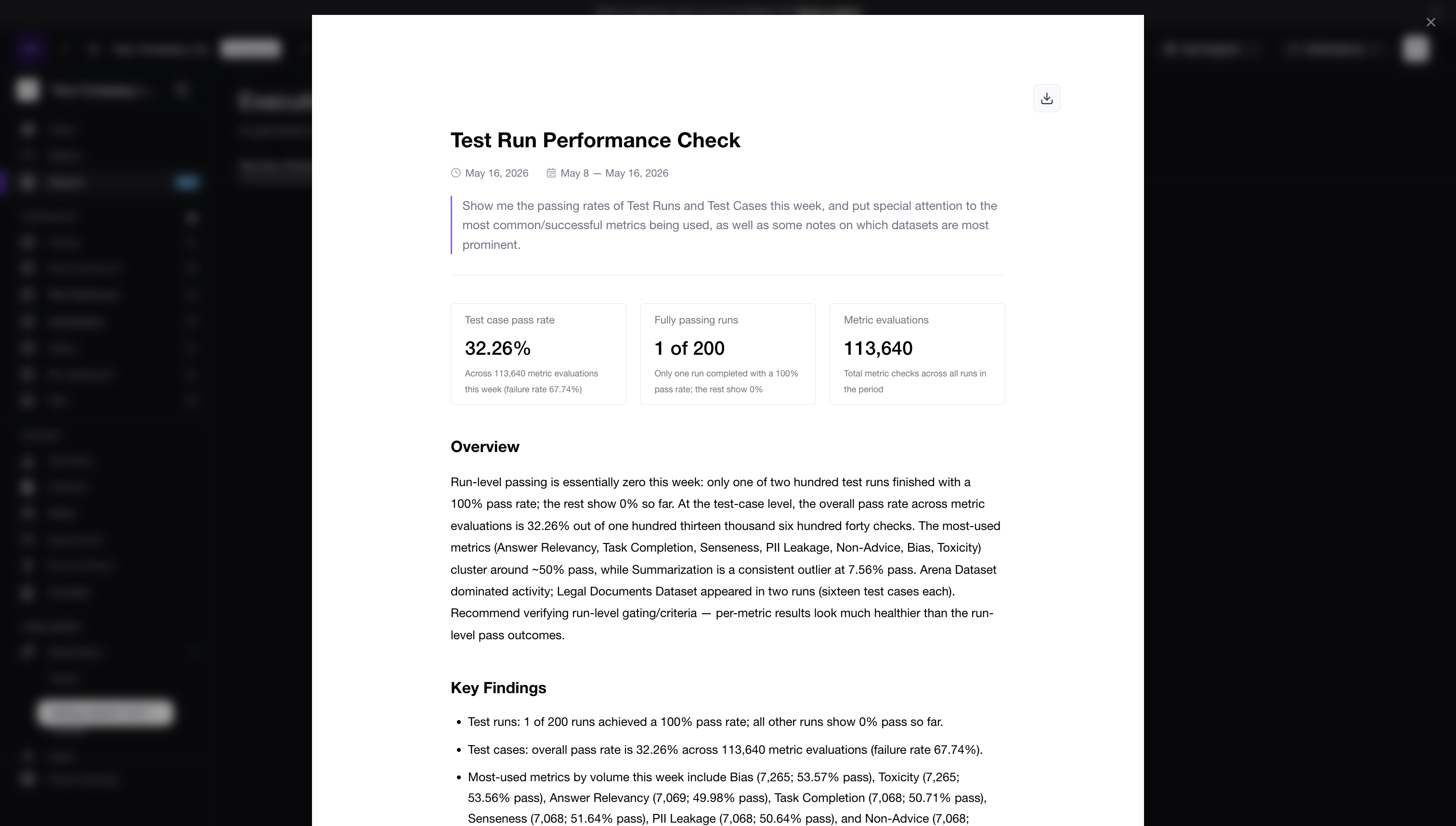The height and width of the screenshot is (826, 1456).
Task: Click the 'Test case pass rate' card label
Action: click(509, 320)
